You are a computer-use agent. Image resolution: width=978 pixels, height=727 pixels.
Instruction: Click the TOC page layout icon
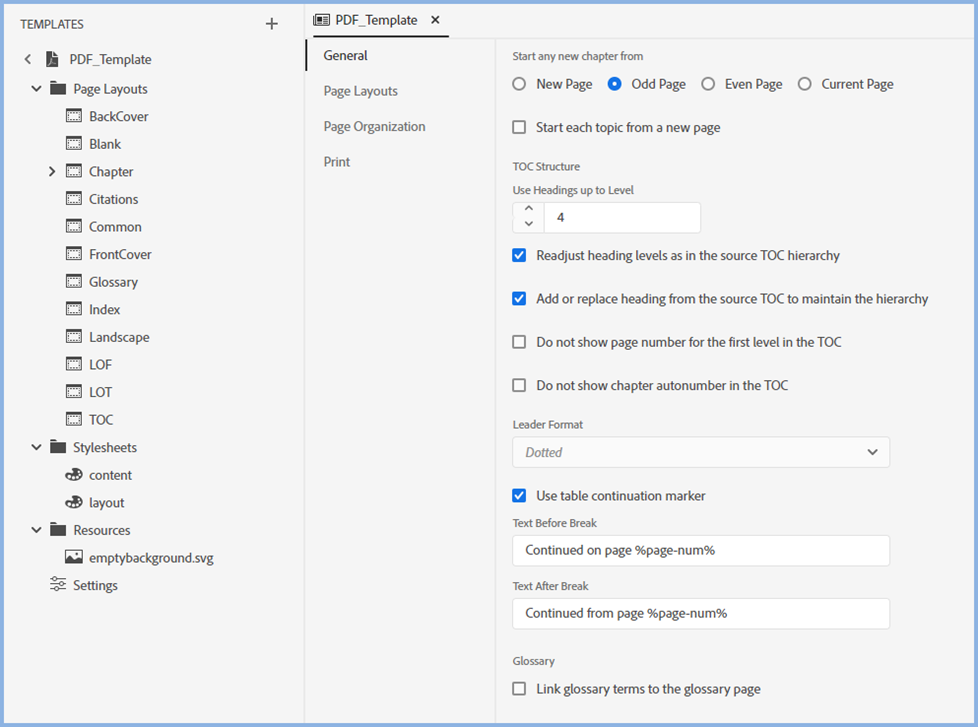point(73,420)
